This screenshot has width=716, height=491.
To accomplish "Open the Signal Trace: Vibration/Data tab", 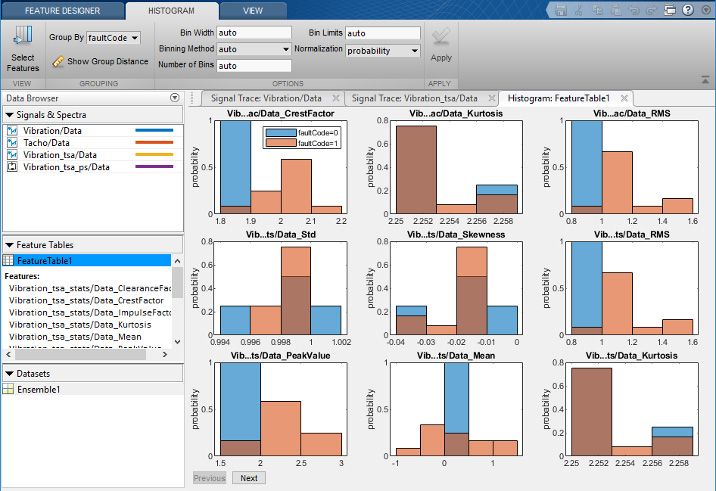I will (270, 98).
